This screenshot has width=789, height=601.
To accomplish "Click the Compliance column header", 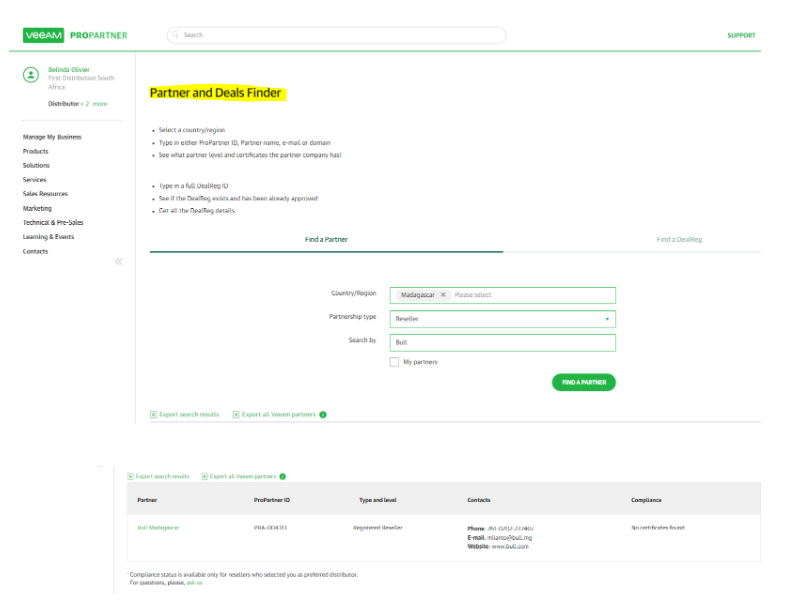I will pyautogui.click(x=646, y=500).
